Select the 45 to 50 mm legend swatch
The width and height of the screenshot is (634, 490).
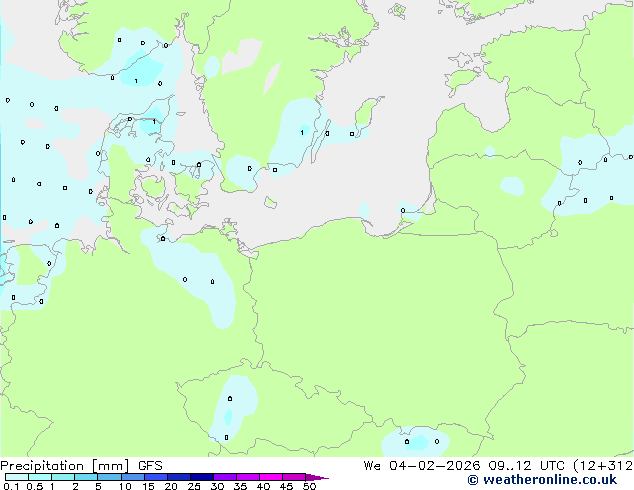[x=294, y=477]
